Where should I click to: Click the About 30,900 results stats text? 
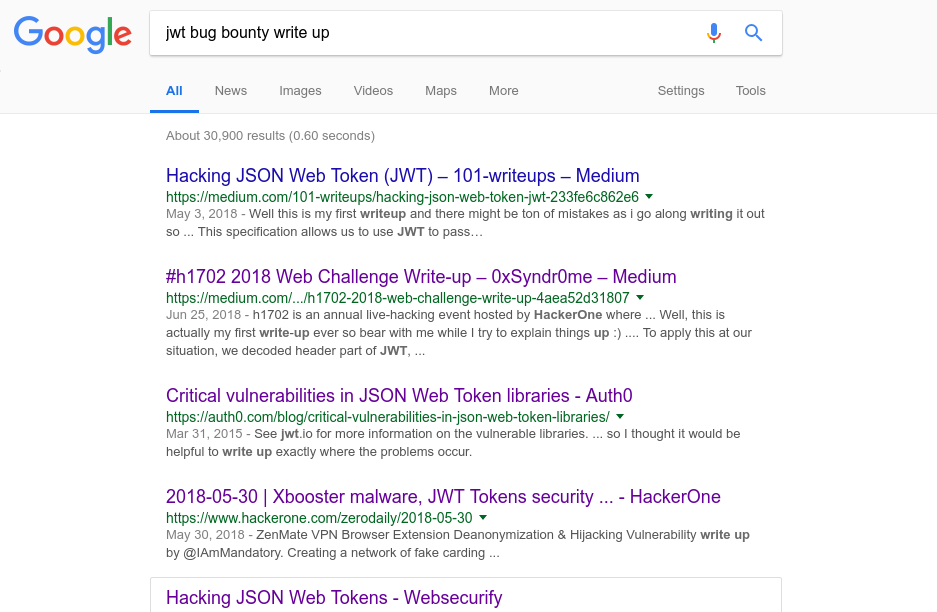[x=270, y=136]
